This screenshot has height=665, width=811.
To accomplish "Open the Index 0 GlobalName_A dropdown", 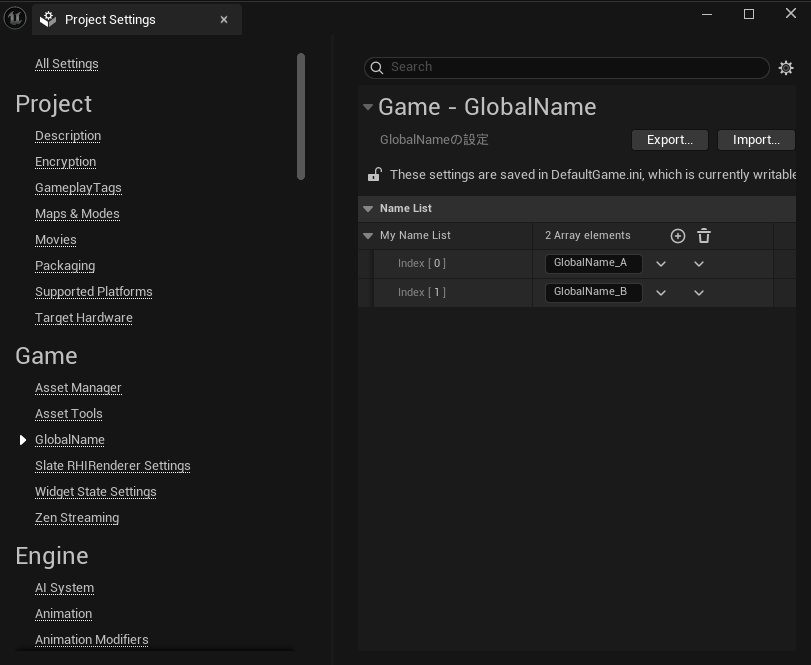I will (661, 264).
